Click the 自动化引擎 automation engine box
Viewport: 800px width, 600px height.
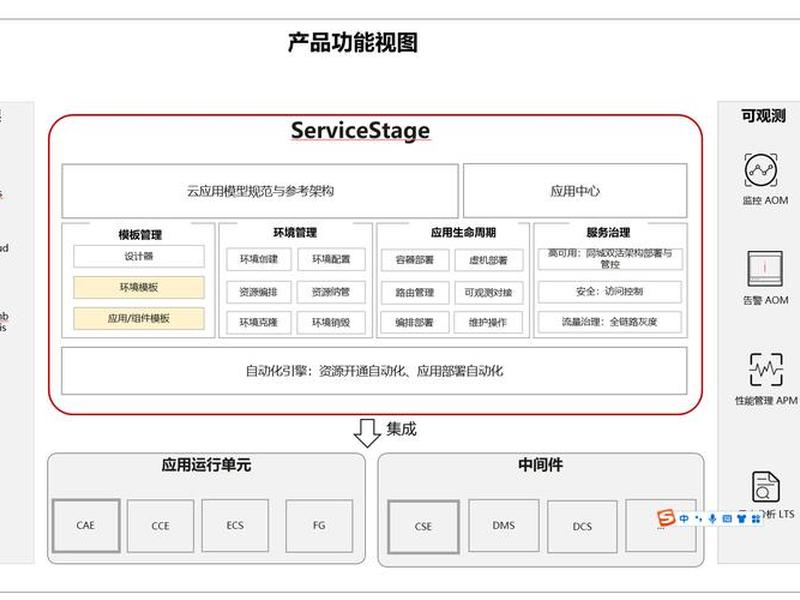374,371
